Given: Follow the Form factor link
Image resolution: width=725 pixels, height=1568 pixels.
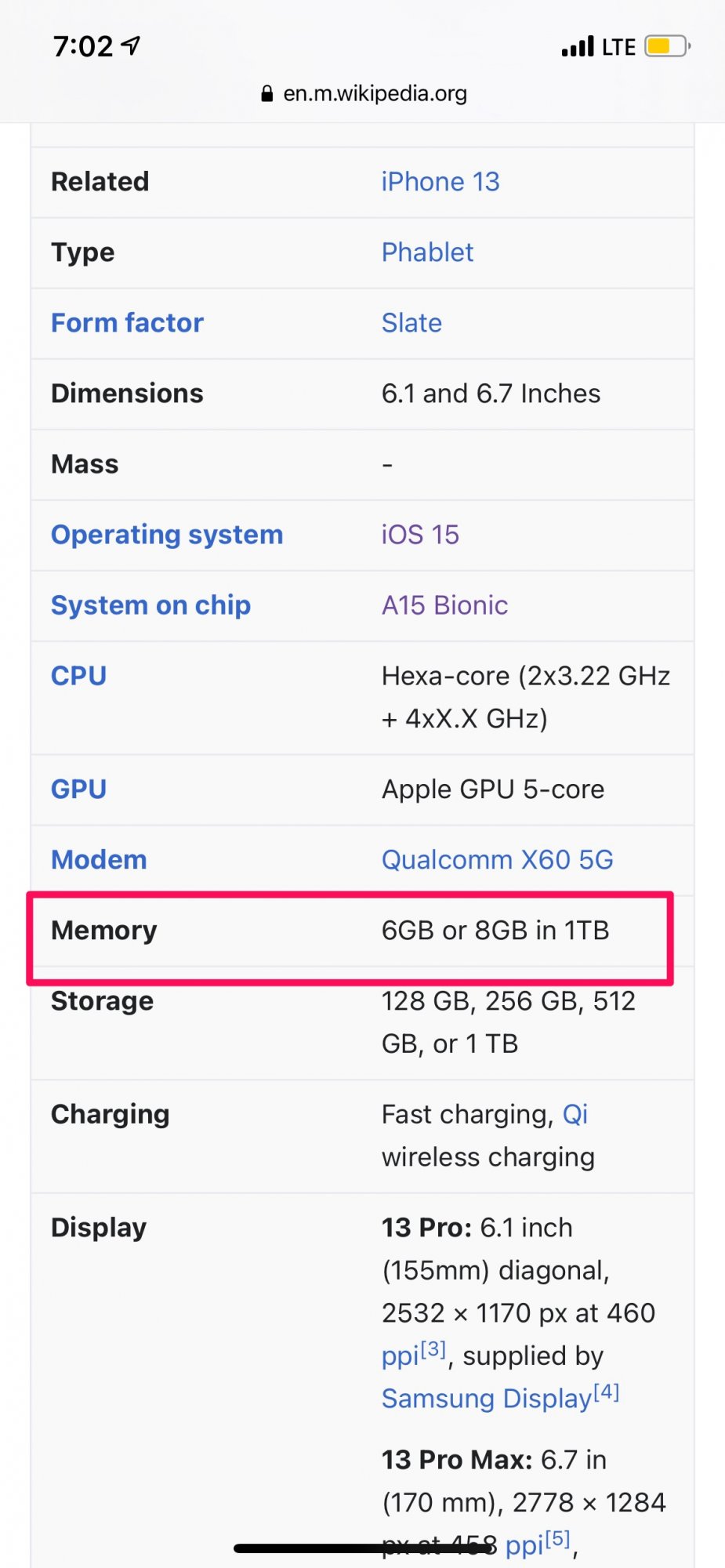Looking at the screenshot, I should [x=127, y=323].
